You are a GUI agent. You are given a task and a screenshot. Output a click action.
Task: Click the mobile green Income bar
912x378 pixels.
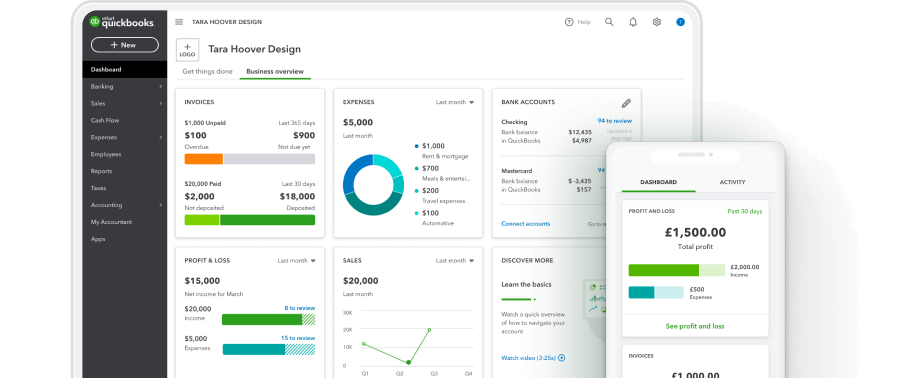(677, 270)
